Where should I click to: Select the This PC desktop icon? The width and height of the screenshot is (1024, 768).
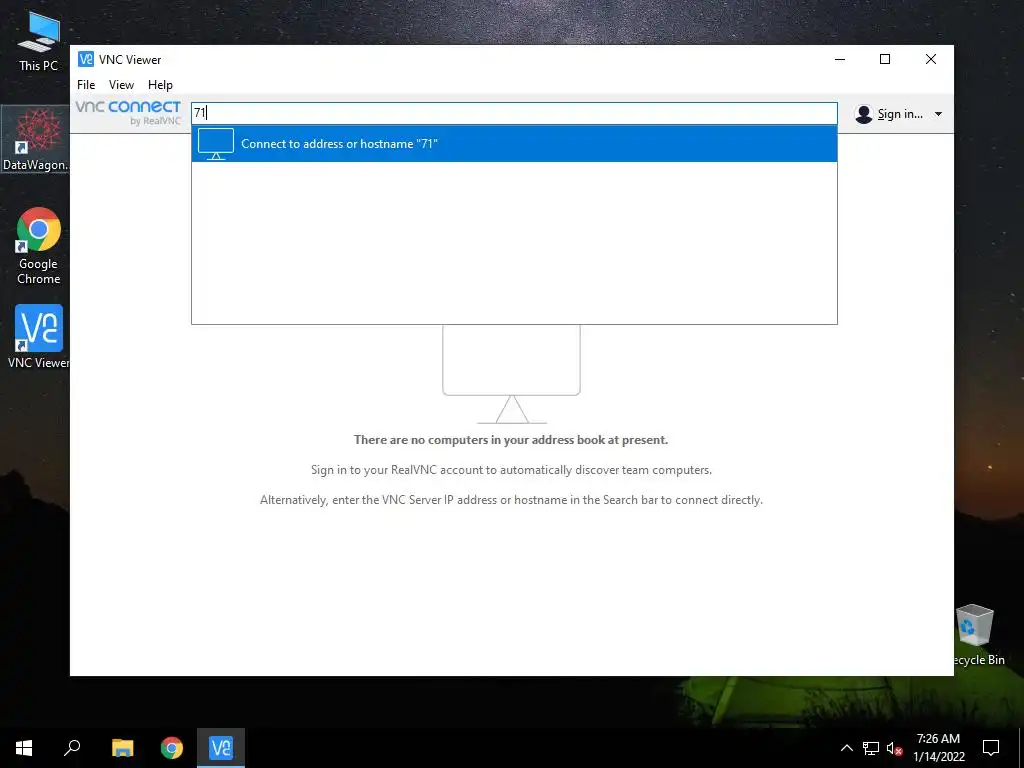[39, 41]
